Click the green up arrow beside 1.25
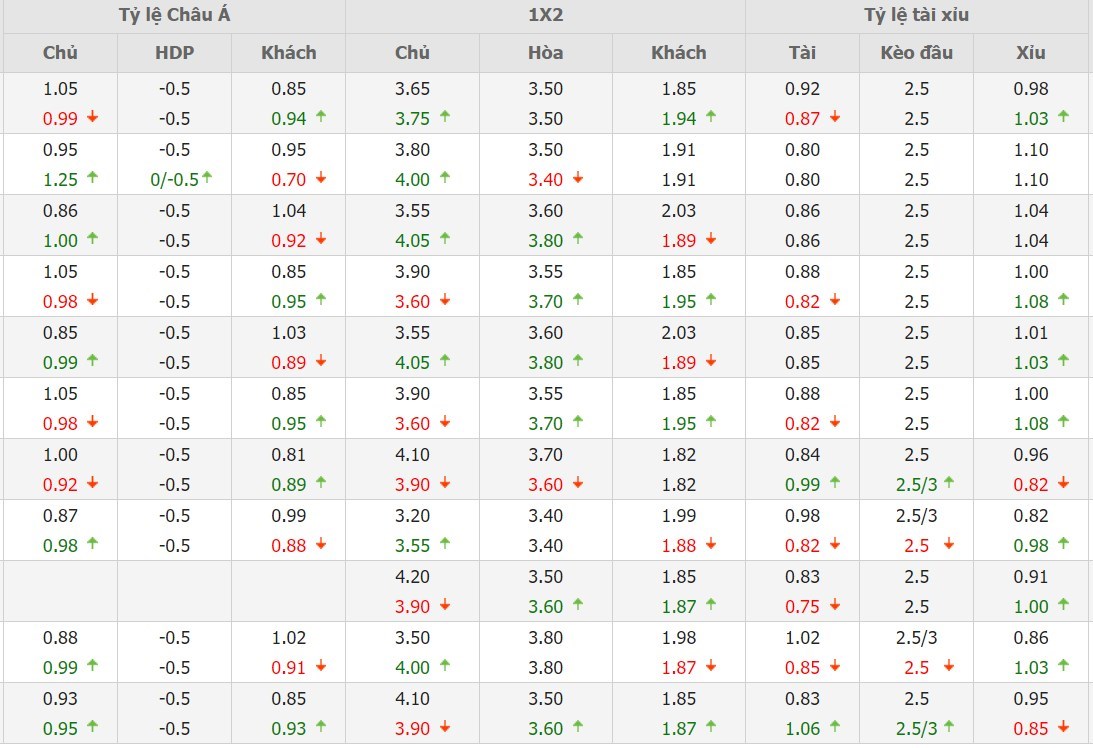1093x748 pixels. 93,179
